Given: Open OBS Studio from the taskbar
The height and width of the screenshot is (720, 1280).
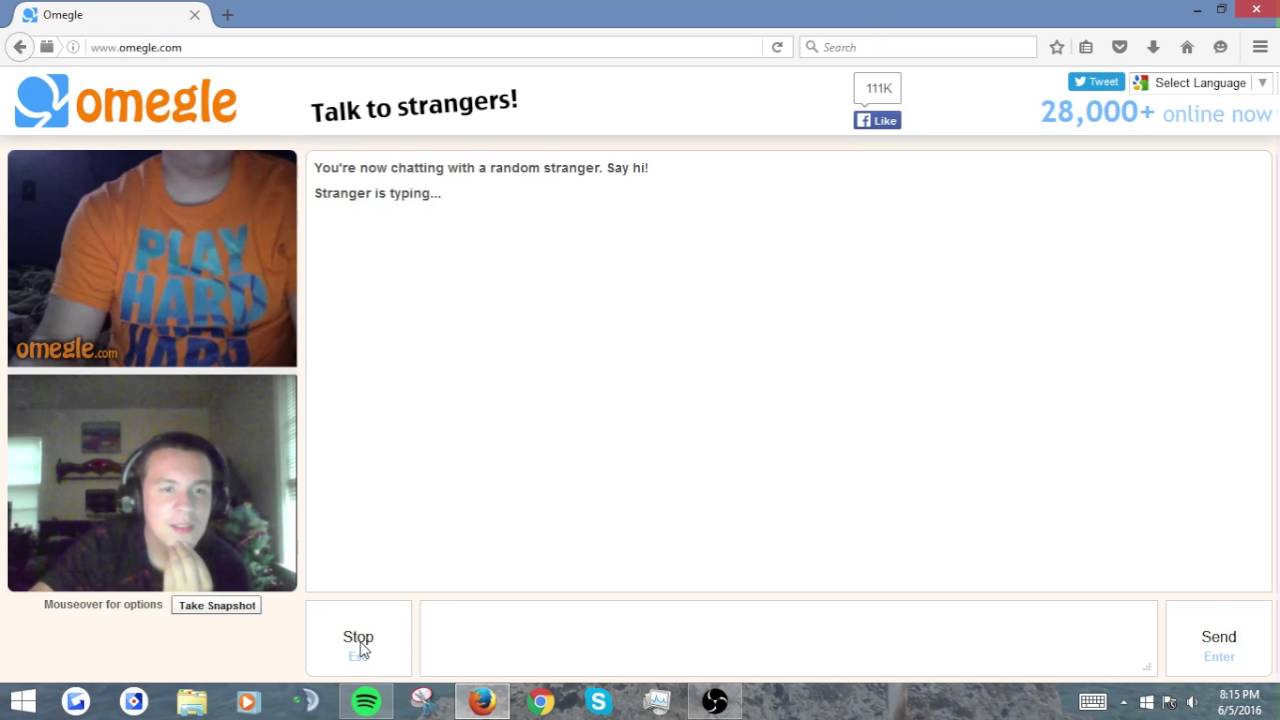Looking at the screenshot, I should [714, 702].
